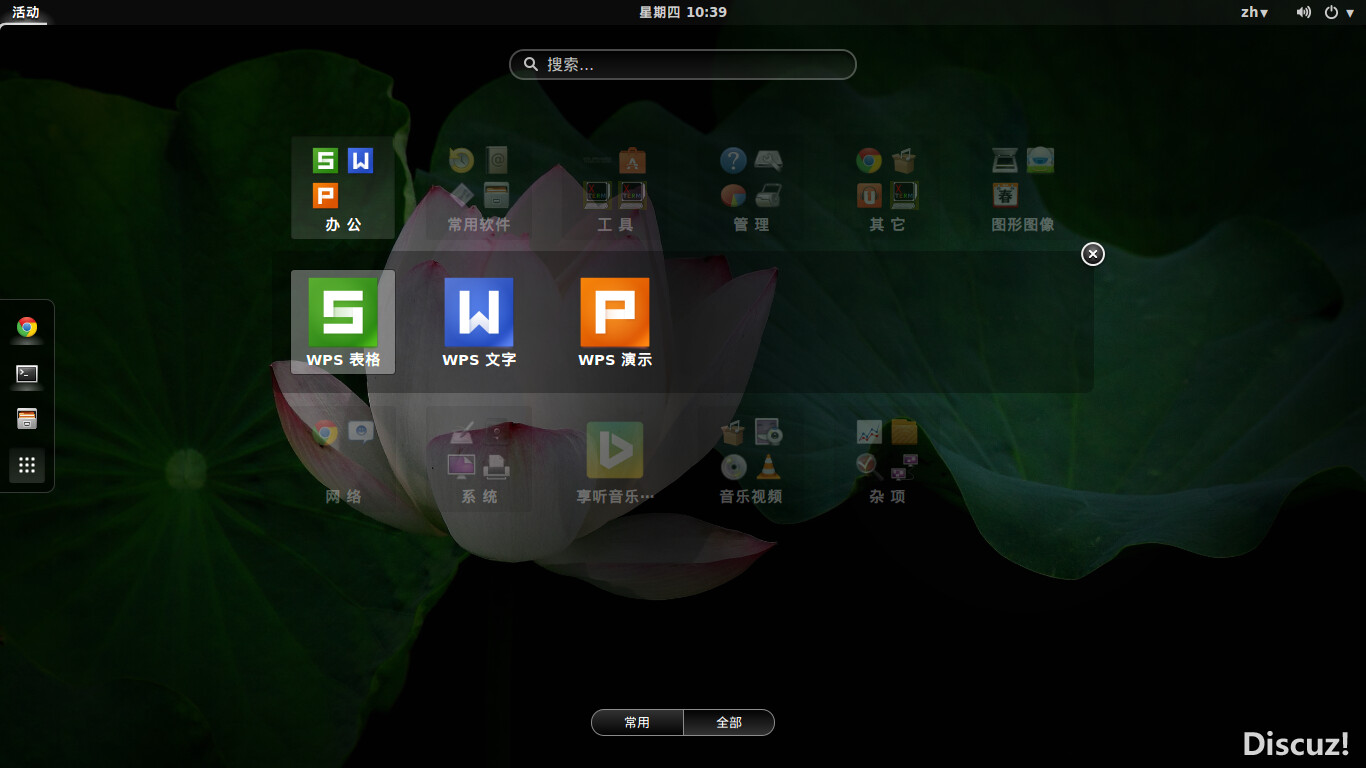Open file manager icon in dash
This screenshot has width=1366, height=768.
coord(27,419)
